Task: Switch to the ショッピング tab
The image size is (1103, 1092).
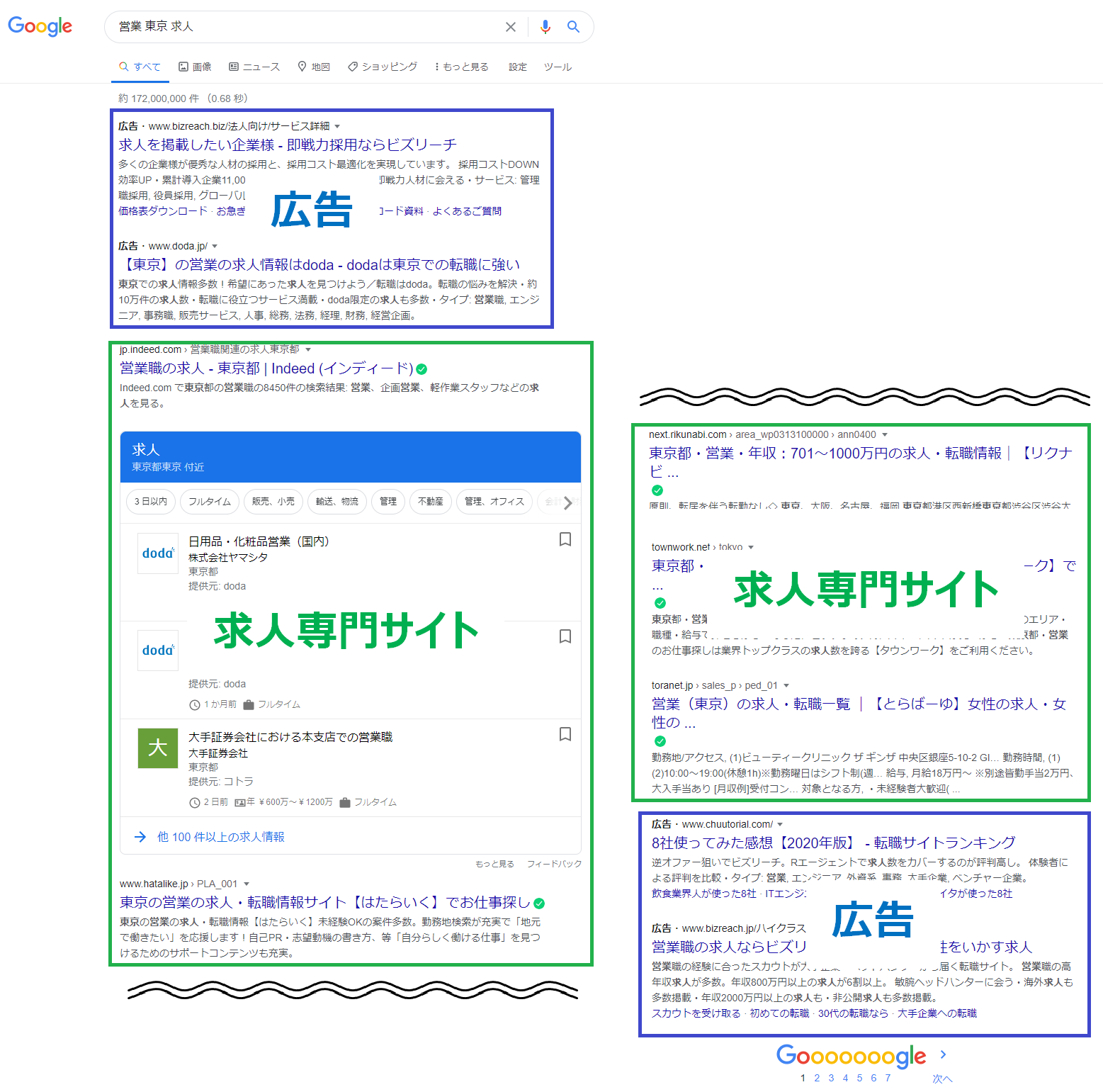Action: pos(383,67)
